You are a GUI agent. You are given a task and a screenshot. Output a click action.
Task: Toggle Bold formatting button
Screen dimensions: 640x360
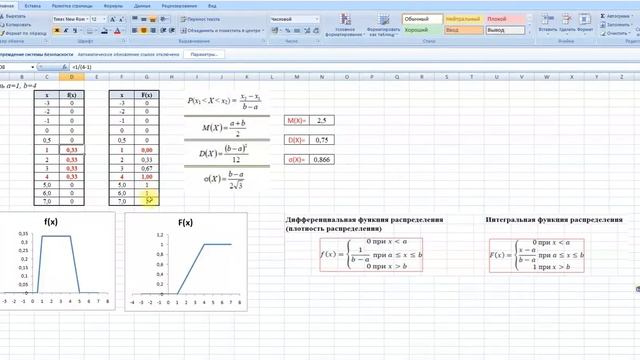(57, 31)
